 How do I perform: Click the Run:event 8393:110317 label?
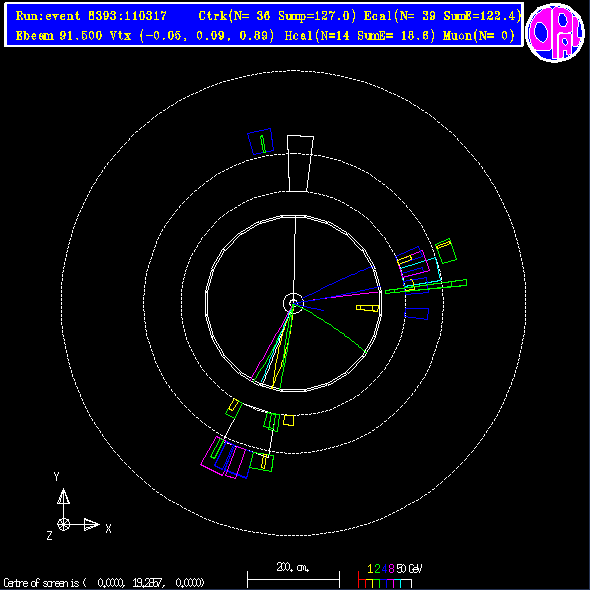pyautogui.click(x=91, y=16)
